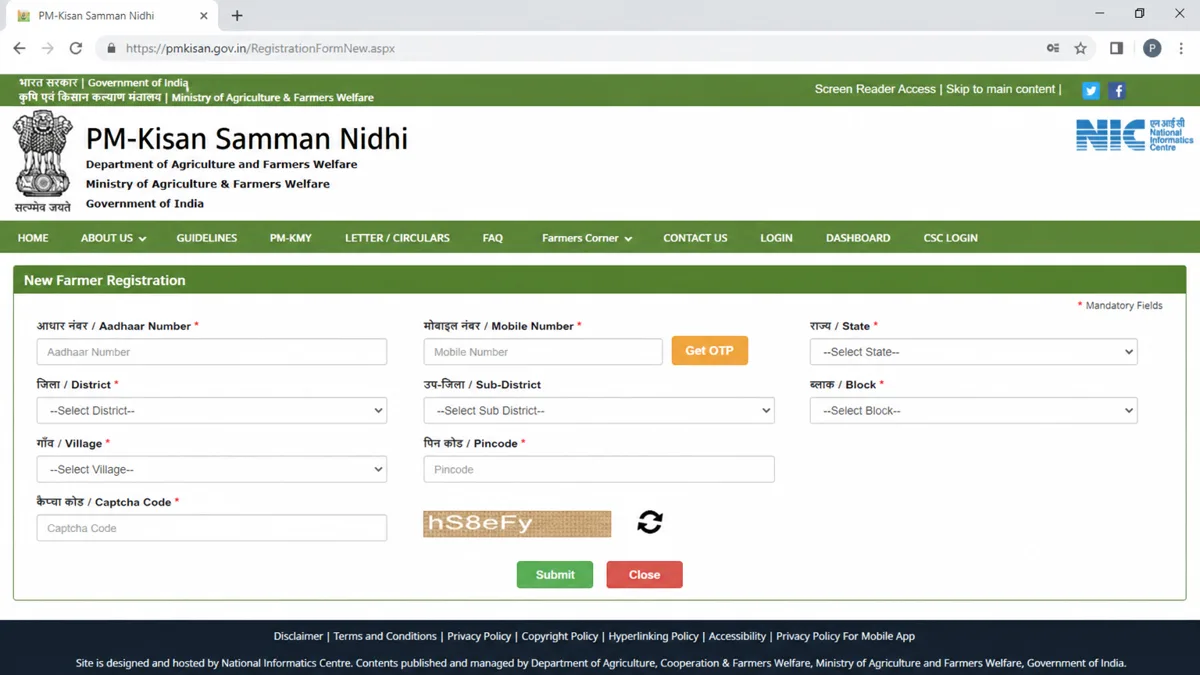Open the Farmers Corner menu
Viewport: 1200px width, 675px height.
point(587,238)
